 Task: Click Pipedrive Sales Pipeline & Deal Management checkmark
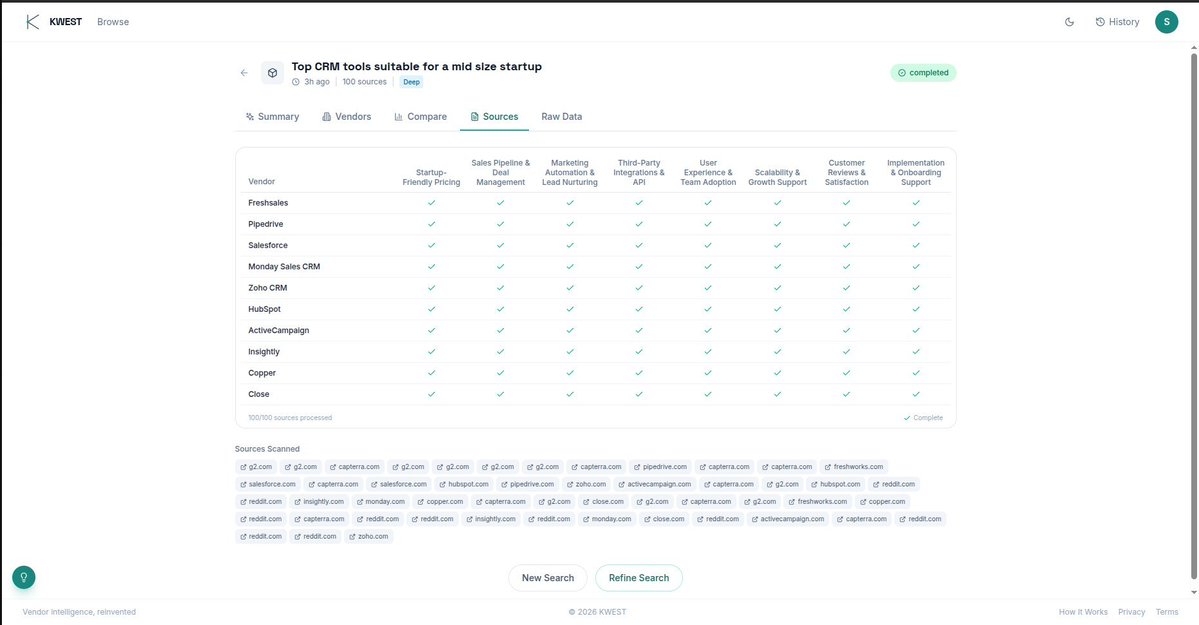tap(500, 224)
